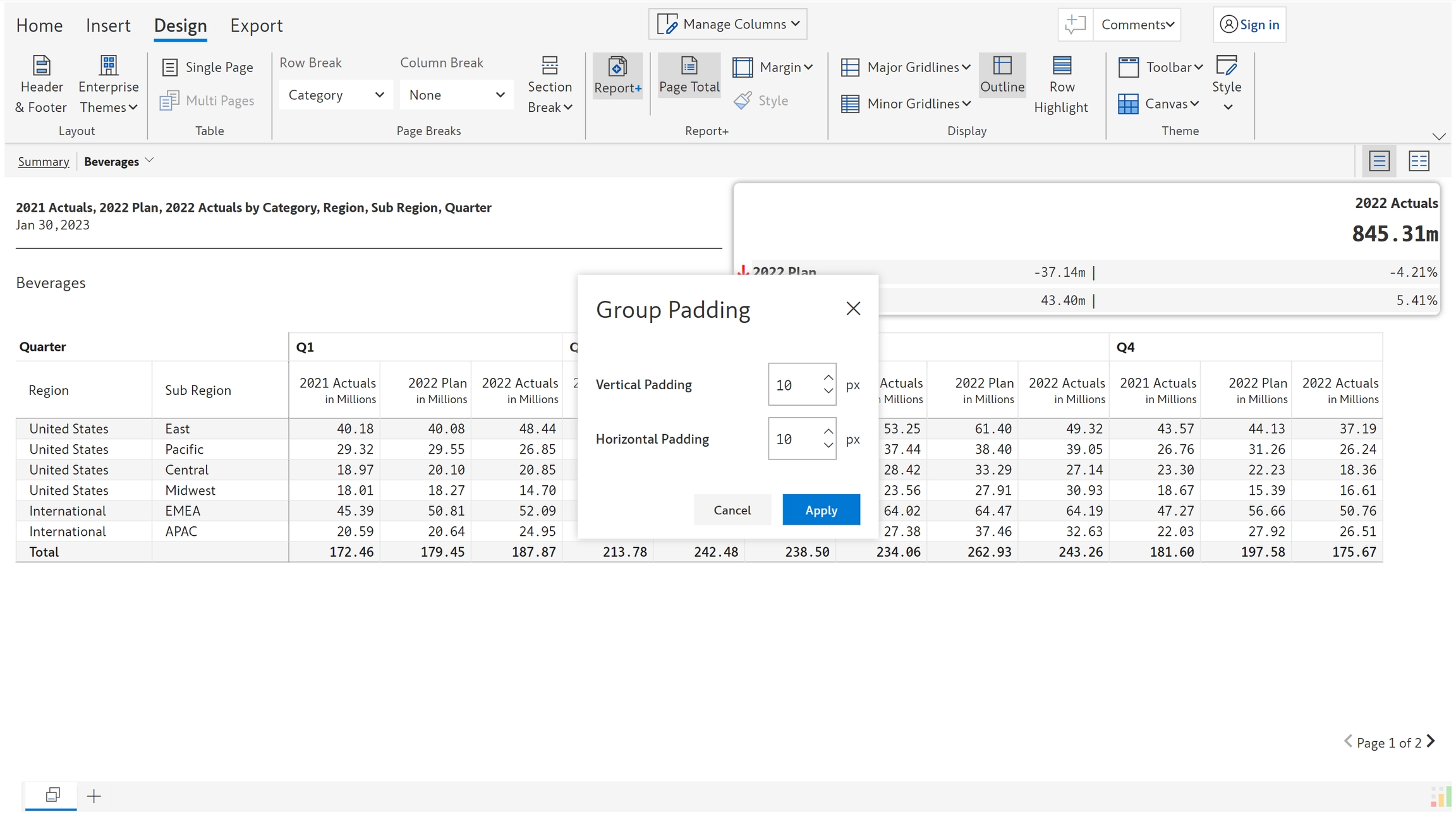
Task: Toggle the Page Total option
Action: 689,75
